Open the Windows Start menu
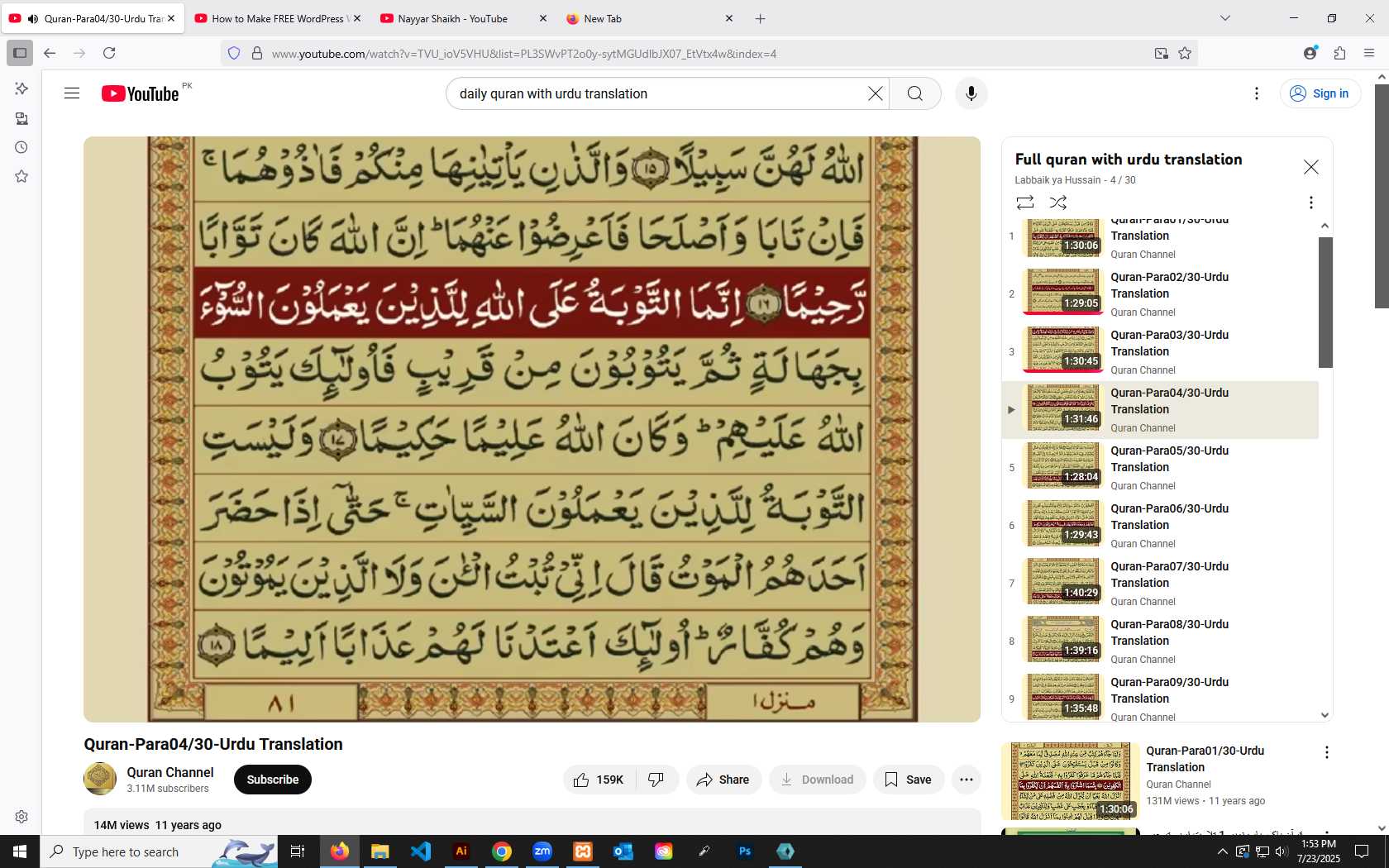The width and height of the screenshot is (1389, 868). pyautogui.click(x=20, y=851)
